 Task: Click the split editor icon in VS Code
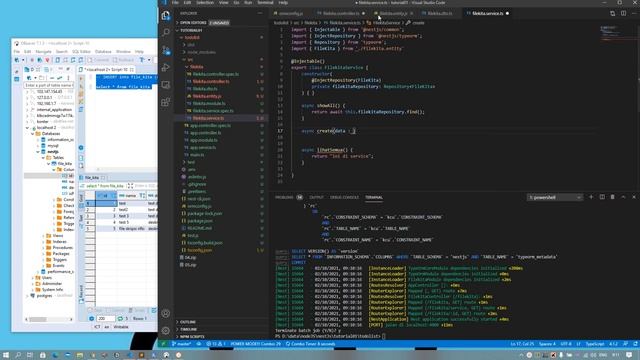point(623,13)
